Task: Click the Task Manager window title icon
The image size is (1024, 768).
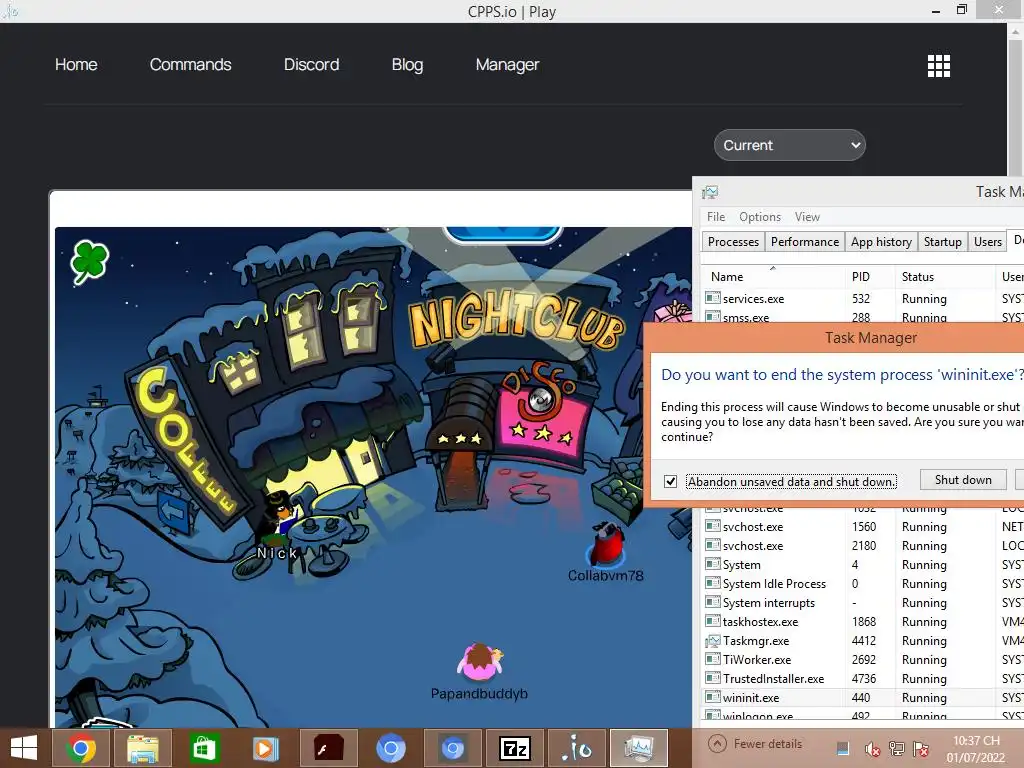Action: [710, 192]
